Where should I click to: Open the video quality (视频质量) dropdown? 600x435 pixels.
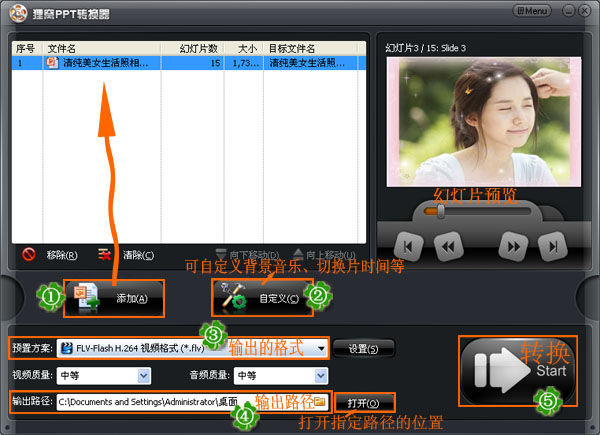(104, 376)
